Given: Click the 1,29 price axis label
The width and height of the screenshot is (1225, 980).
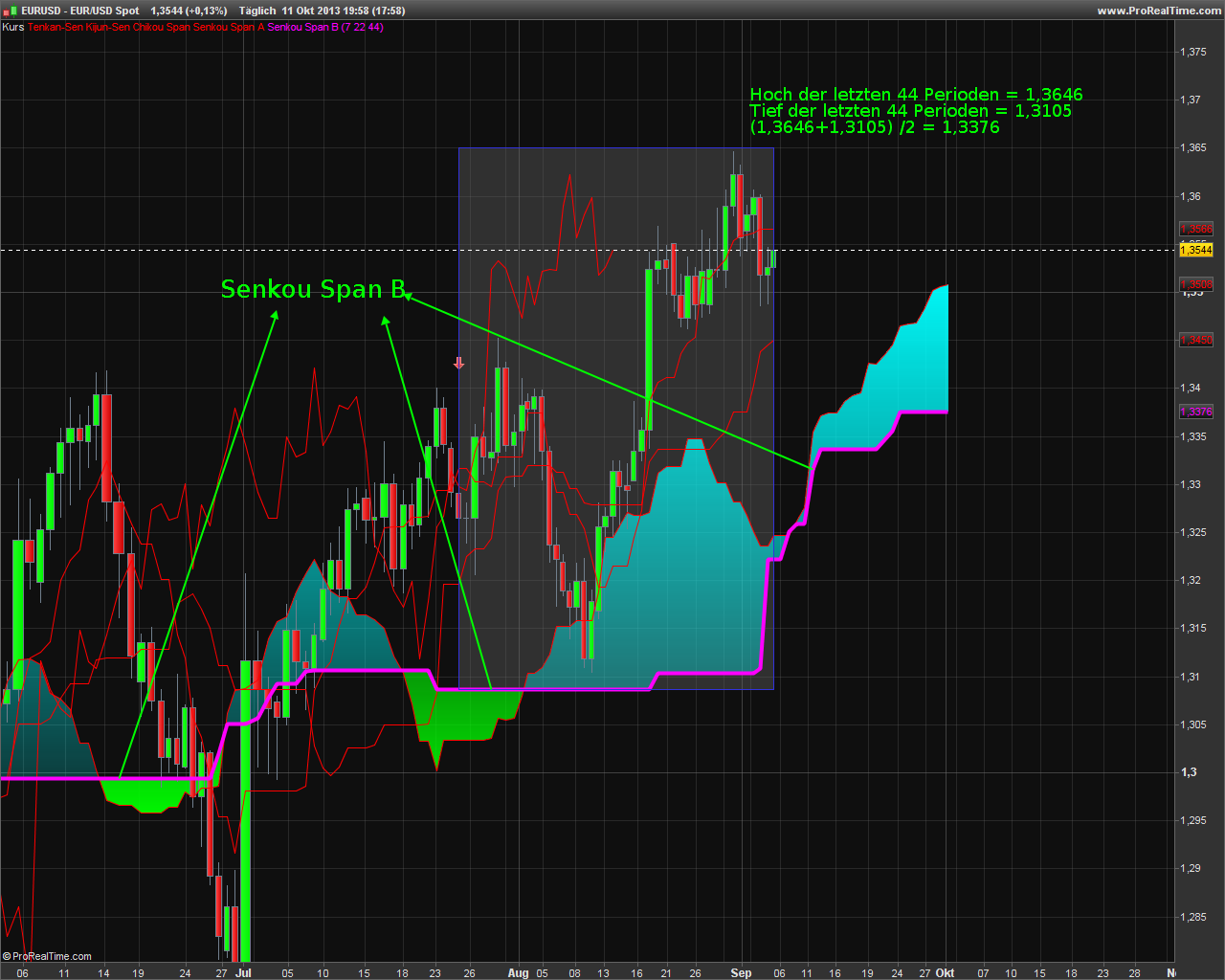Looking at the screenshot, I should 1191,868.
